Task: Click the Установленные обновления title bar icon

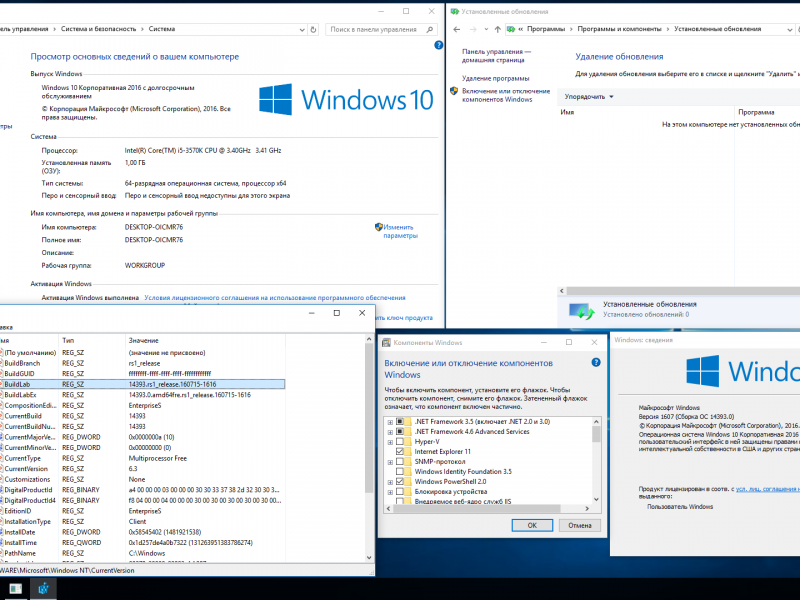Action: pyautogui.click(x=454, y=11)
